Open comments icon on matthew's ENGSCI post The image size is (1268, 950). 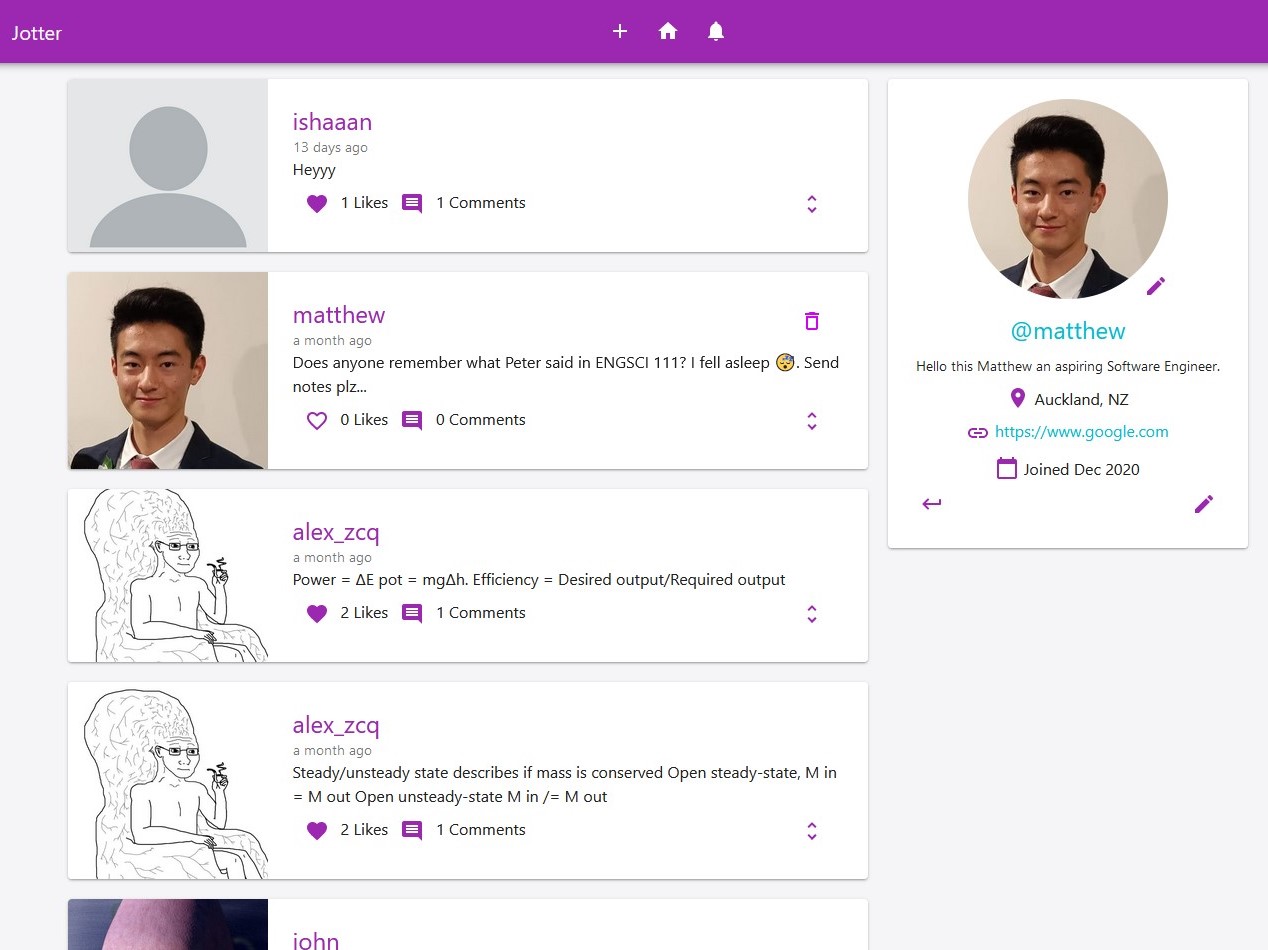coord(412,420)
